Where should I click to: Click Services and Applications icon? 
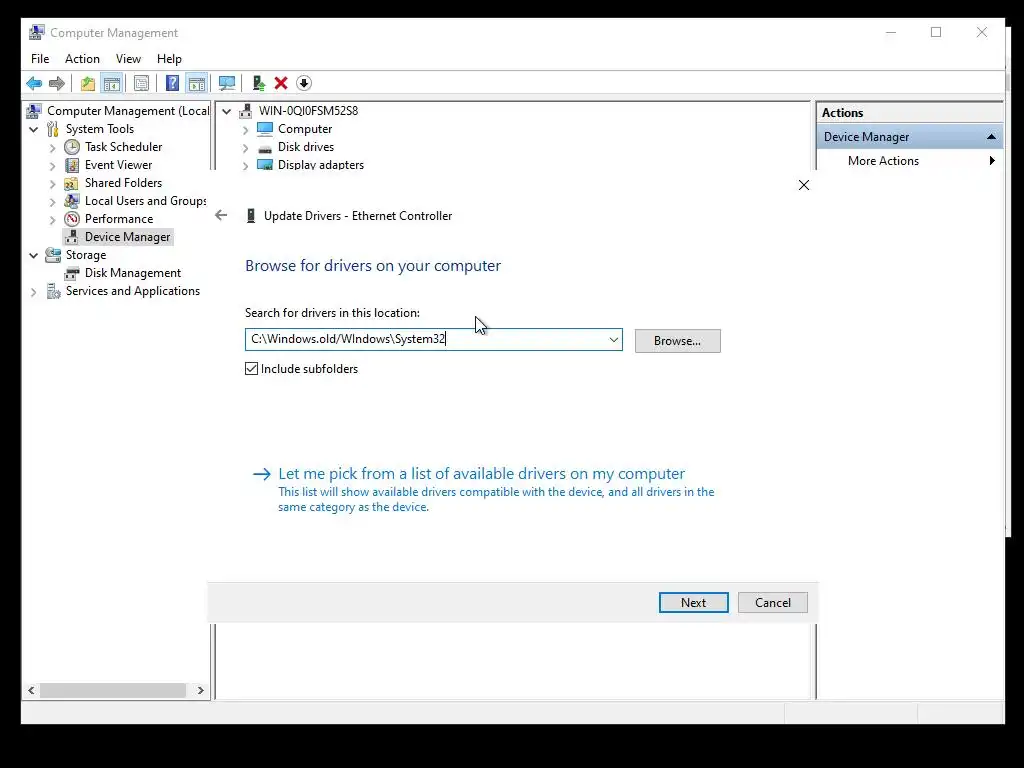pos(54,291)
